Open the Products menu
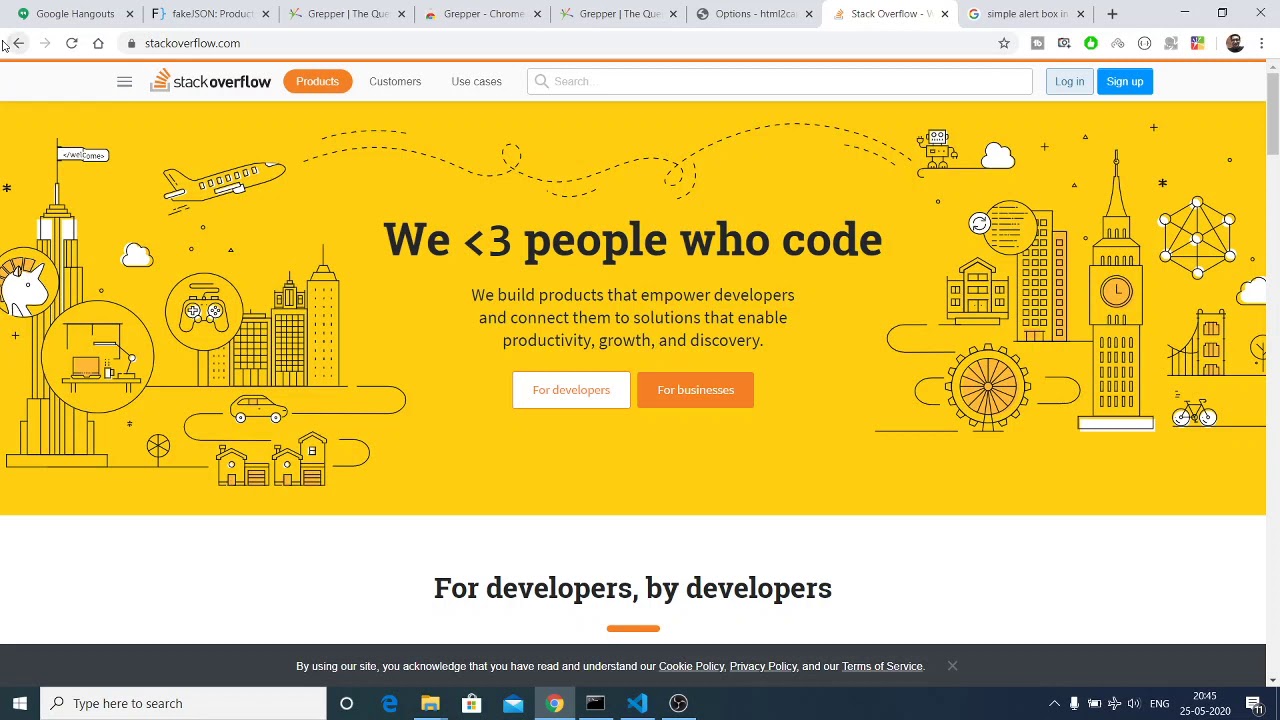 317,82
